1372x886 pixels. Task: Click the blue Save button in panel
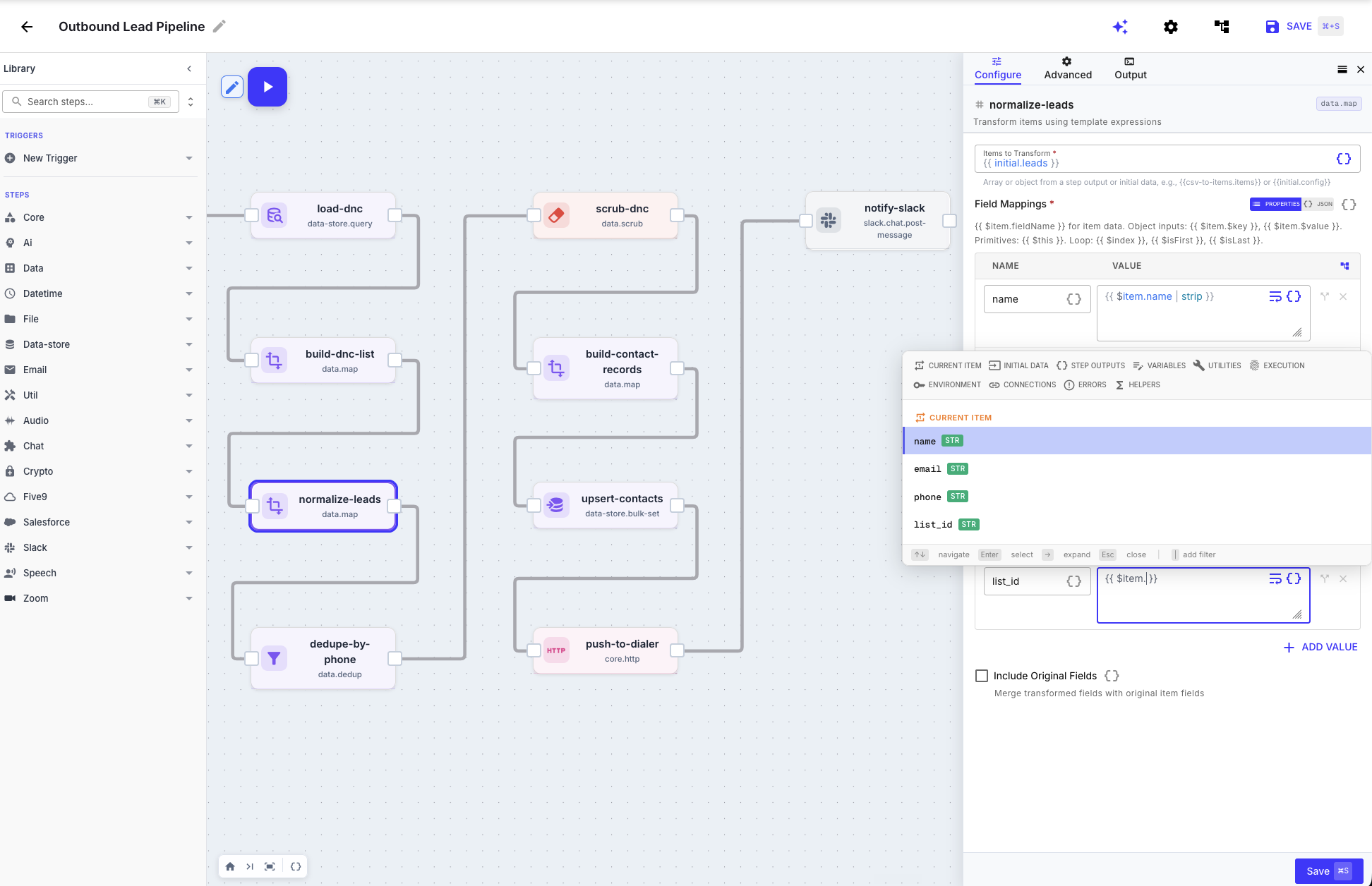coord(1328,871)
